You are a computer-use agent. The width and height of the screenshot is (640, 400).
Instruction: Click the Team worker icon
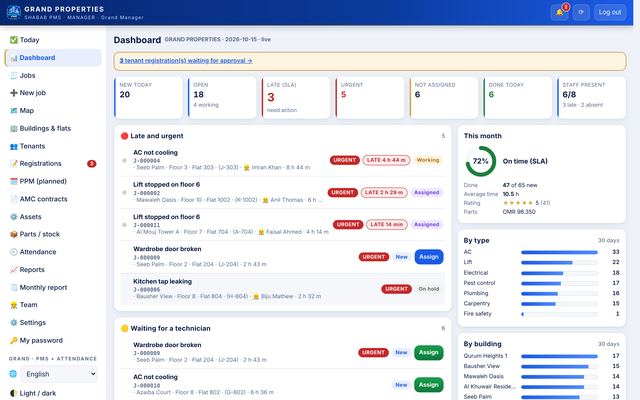click(x=14, y=305)
